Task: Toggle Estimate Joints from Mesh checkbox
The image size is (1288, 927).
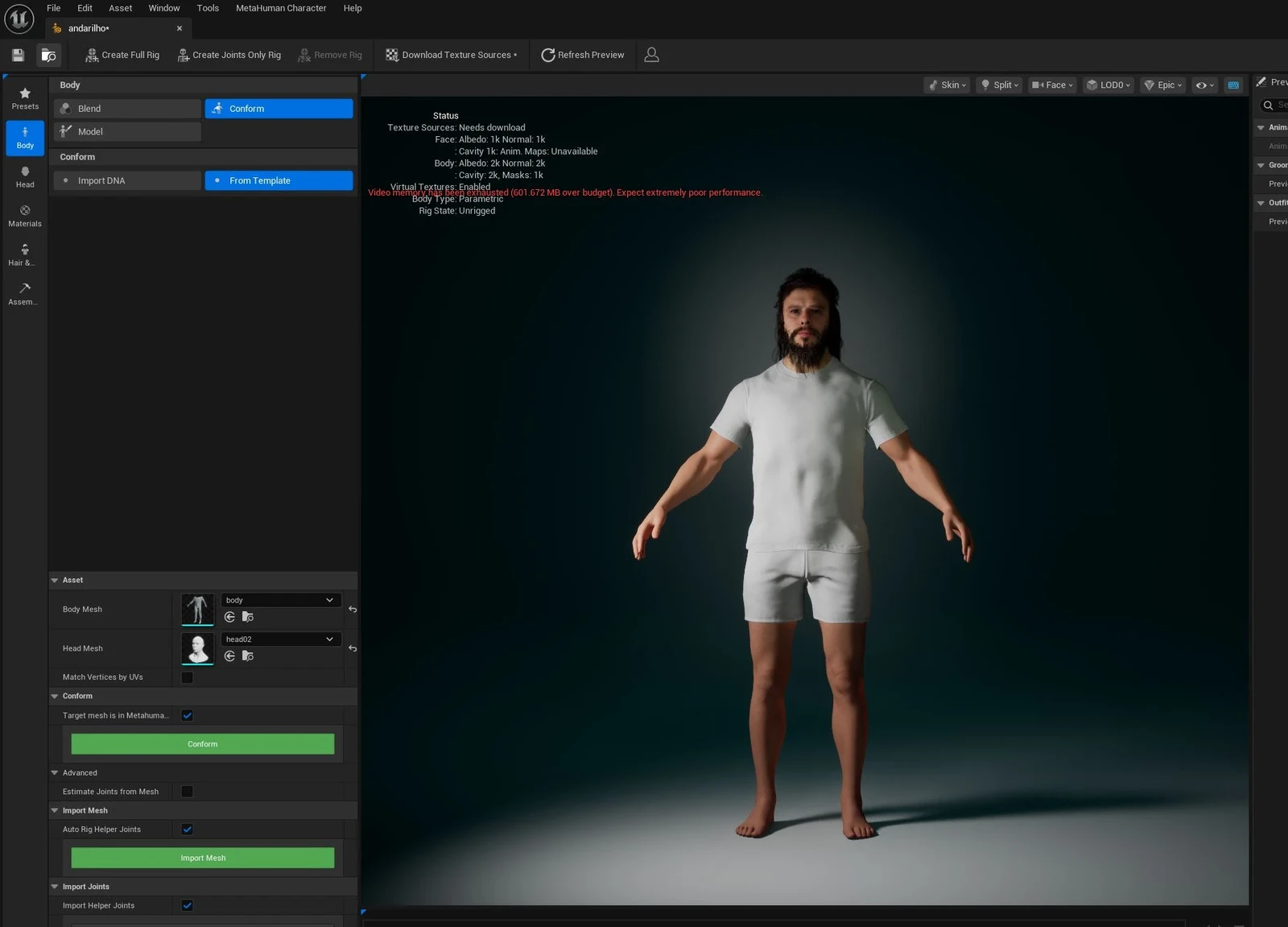Action: pos(187,792)
